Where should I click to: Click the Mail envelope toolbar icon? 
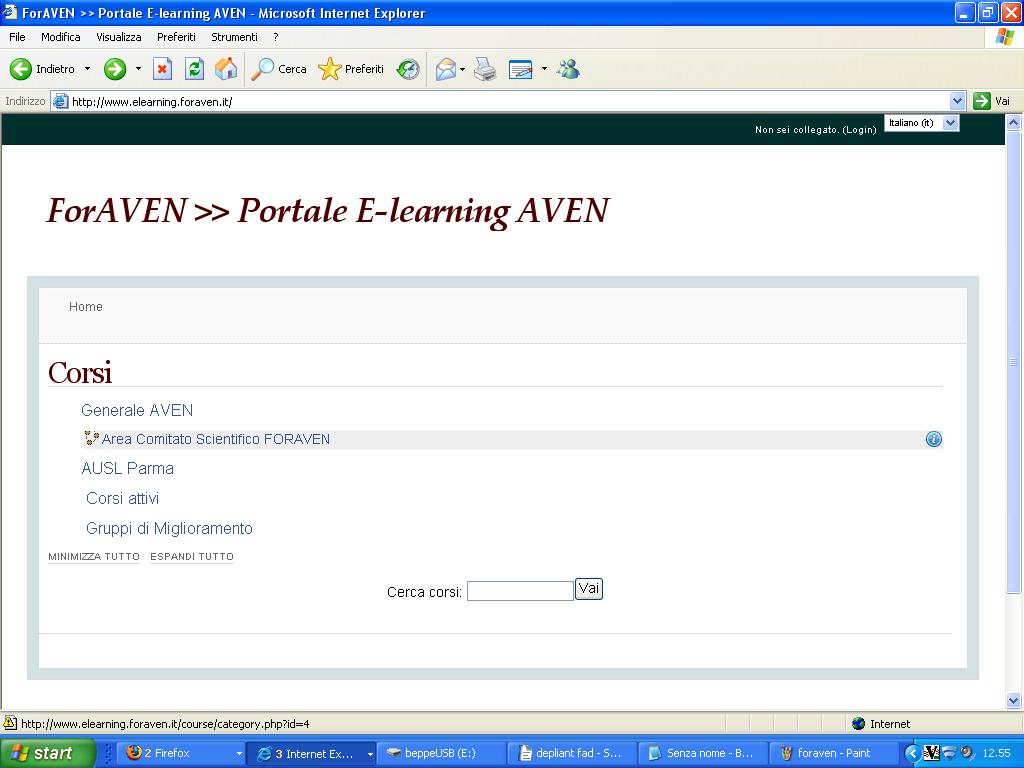click(x=446, y=69)
